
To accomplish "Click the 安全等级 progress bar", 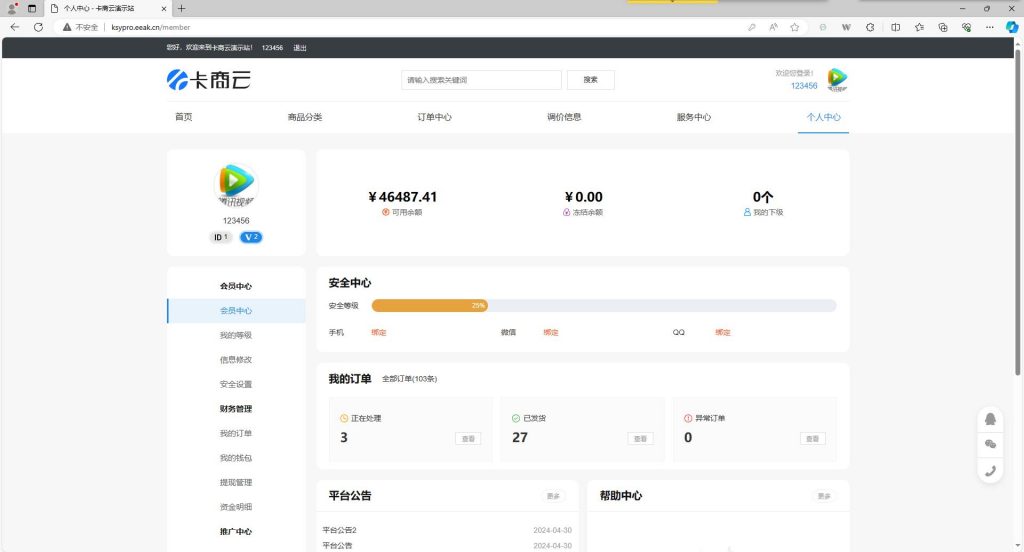I will 603,306.
